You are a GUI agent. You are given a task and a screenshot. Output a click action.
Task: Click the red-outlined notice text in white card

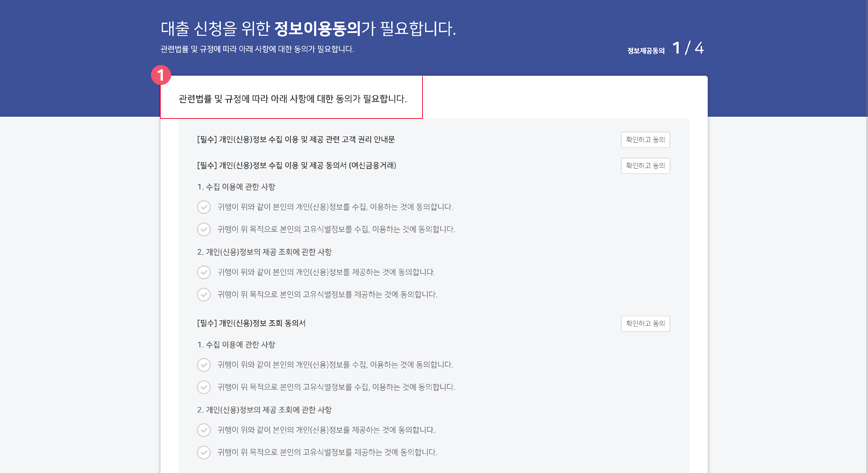coord(292,99)
